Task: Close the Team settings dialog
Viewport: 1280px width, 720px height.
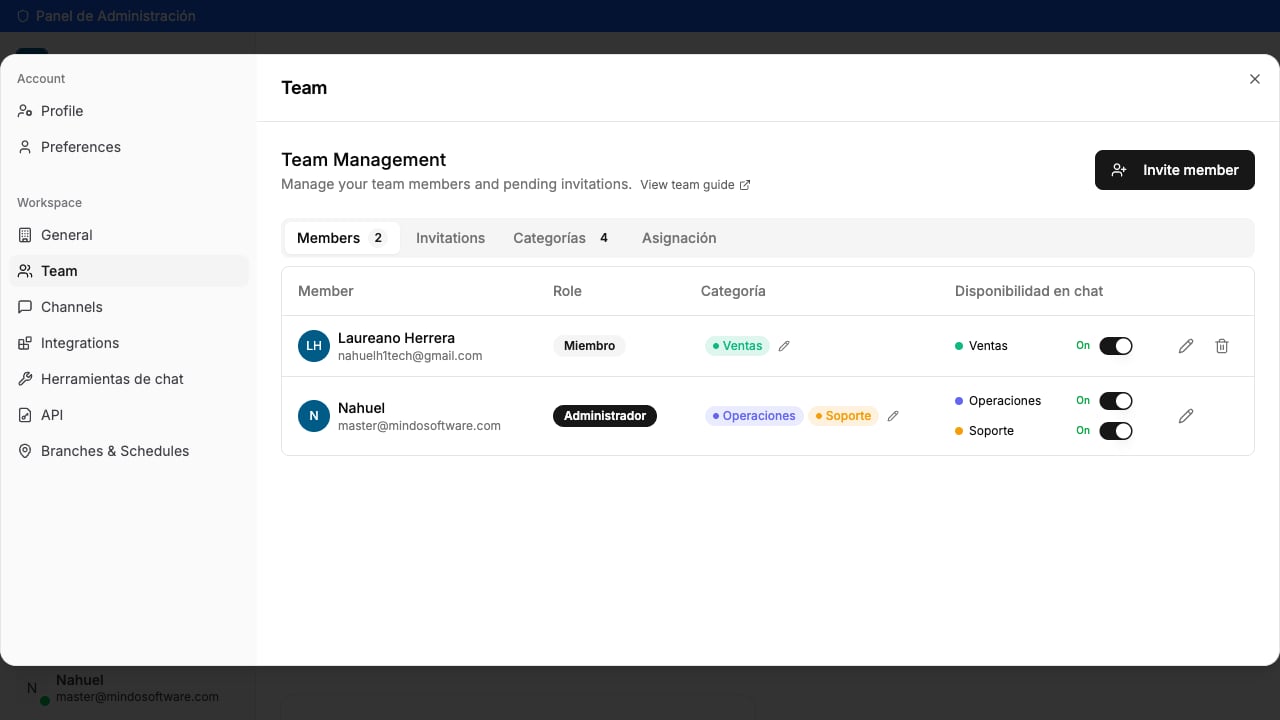Action: click(1255, 79)
